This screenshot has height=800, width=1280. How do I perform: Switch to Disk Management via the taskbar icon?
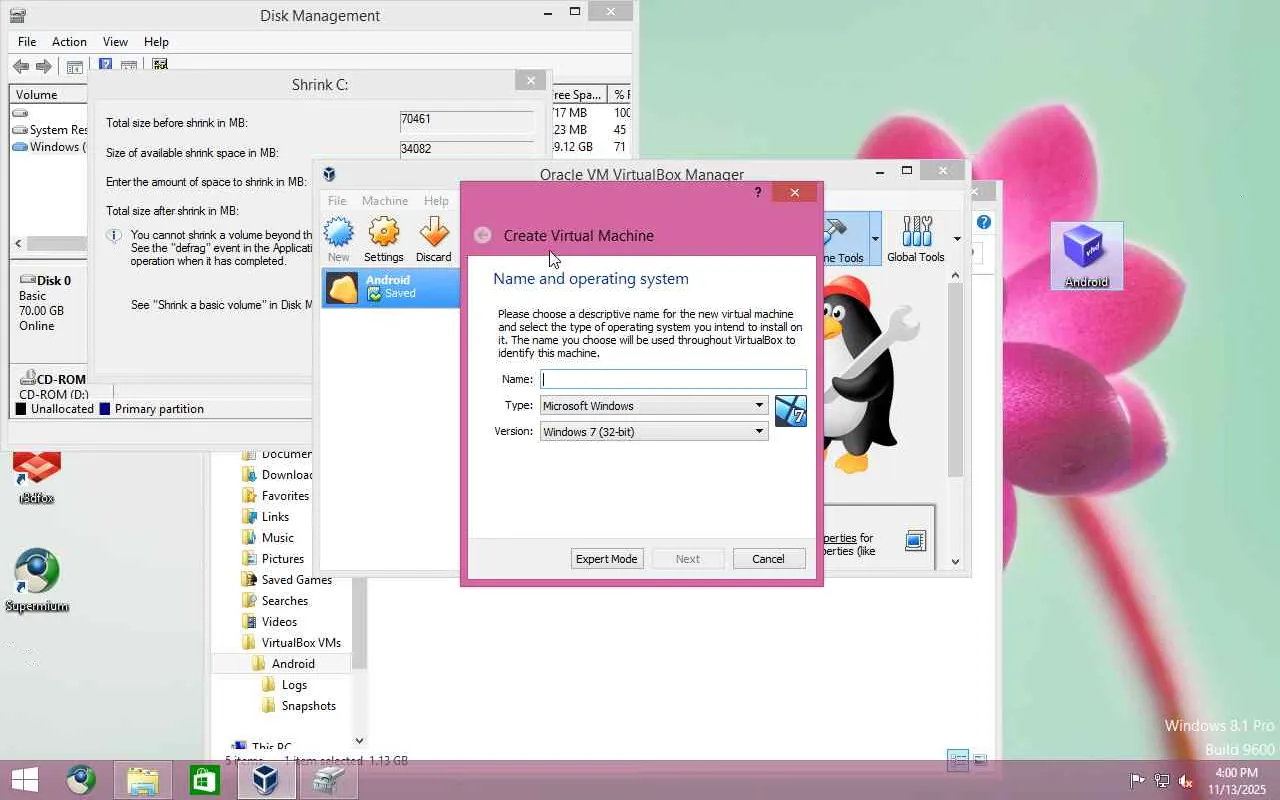[x=328, y=780]
